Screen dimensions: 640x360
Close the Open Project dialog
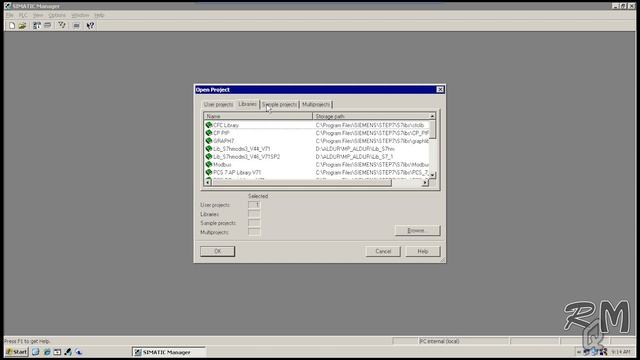(440, 89)
